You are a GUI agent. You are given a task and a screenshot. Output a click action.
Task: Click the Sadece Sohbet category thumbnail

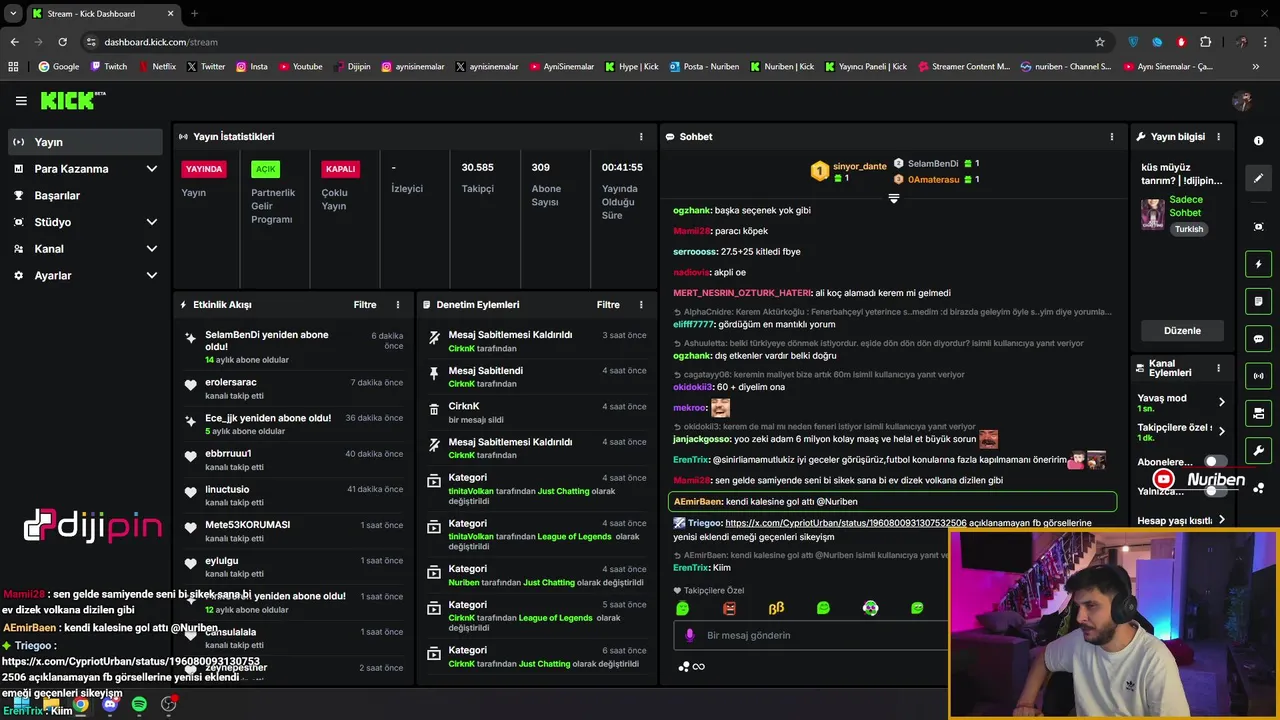pos(1153,214)
